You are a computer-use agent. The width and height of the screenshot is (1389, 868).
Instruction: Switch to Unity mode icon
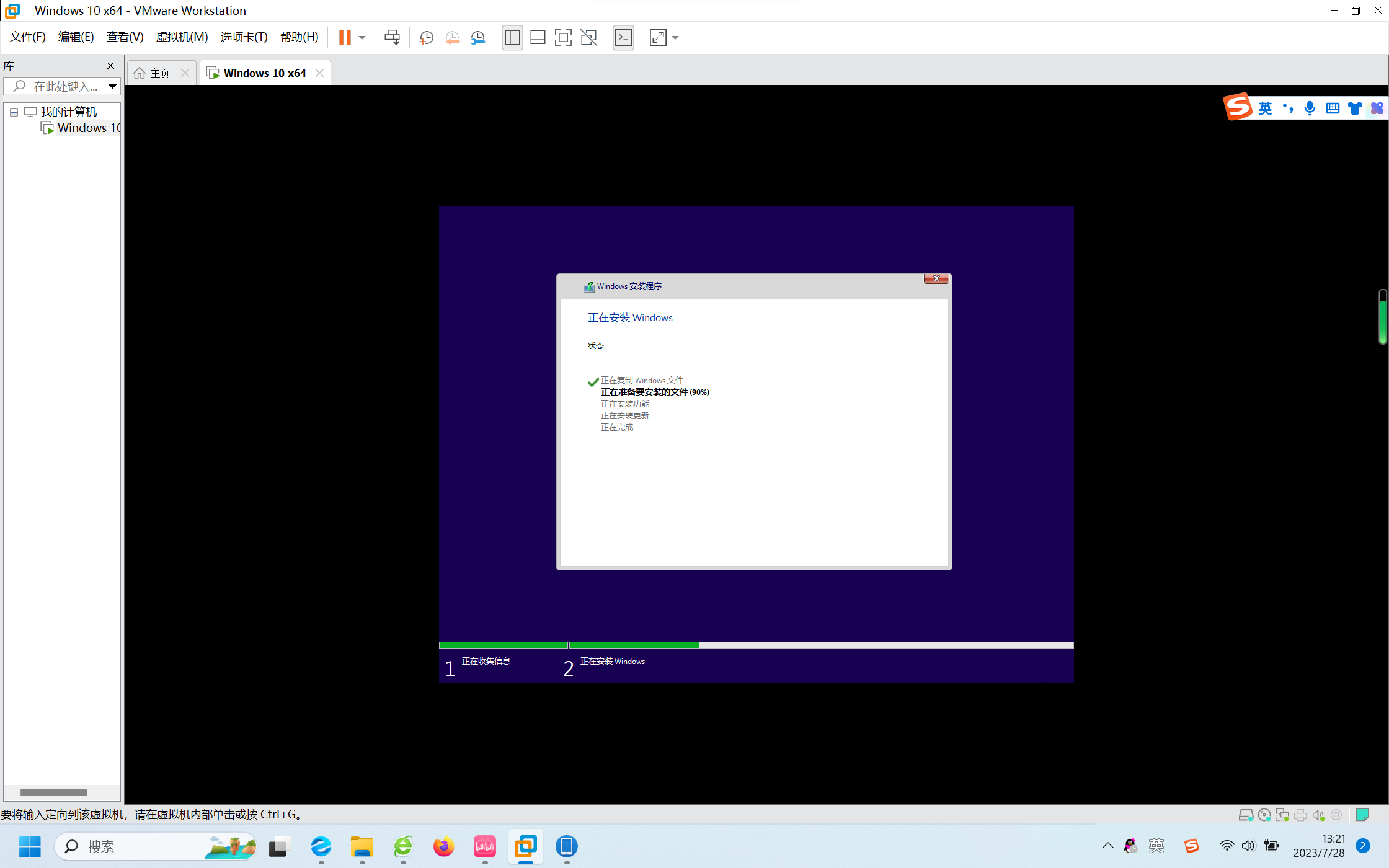coord(588,37)
